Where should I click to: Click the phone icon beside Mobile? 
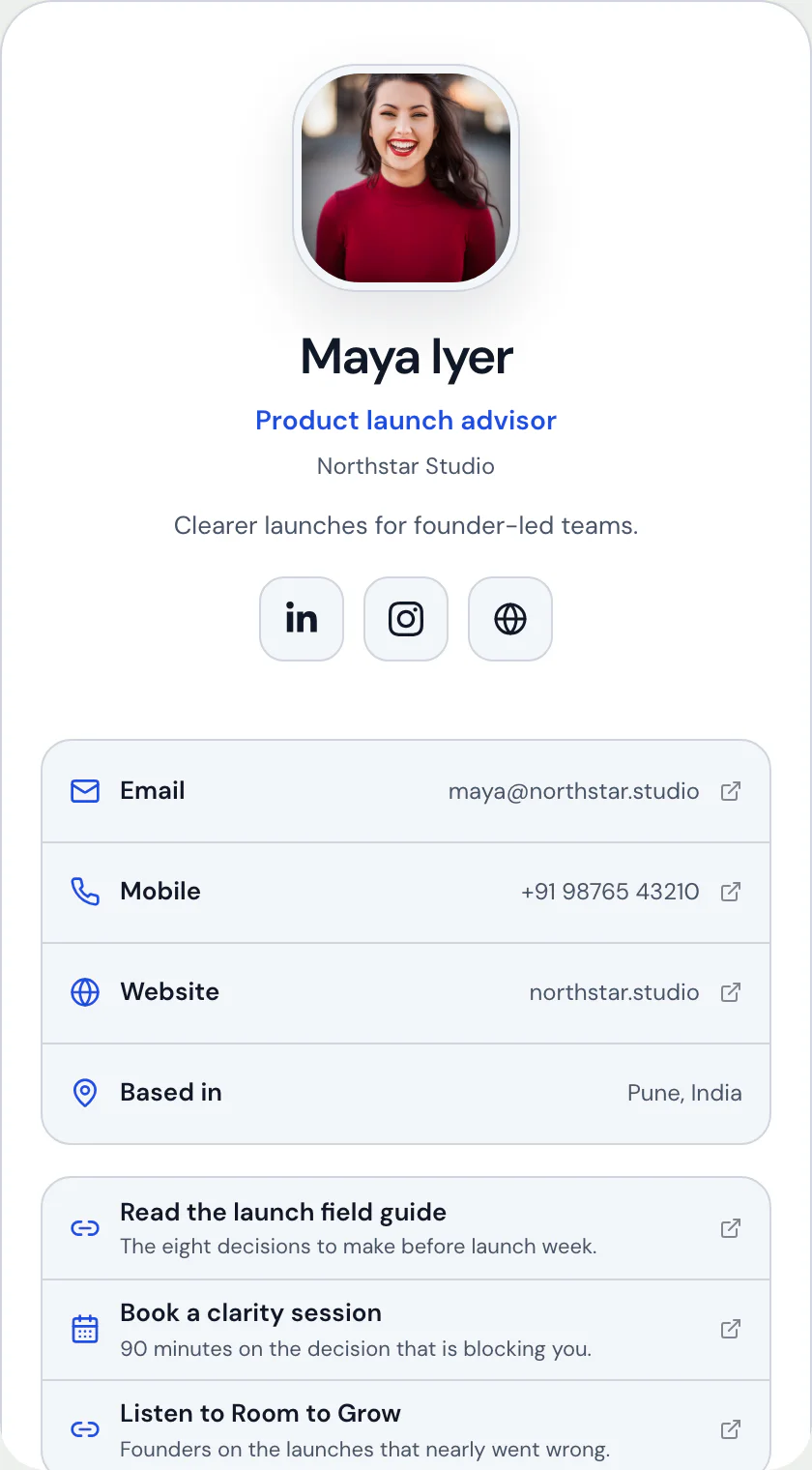click(85, 892)
